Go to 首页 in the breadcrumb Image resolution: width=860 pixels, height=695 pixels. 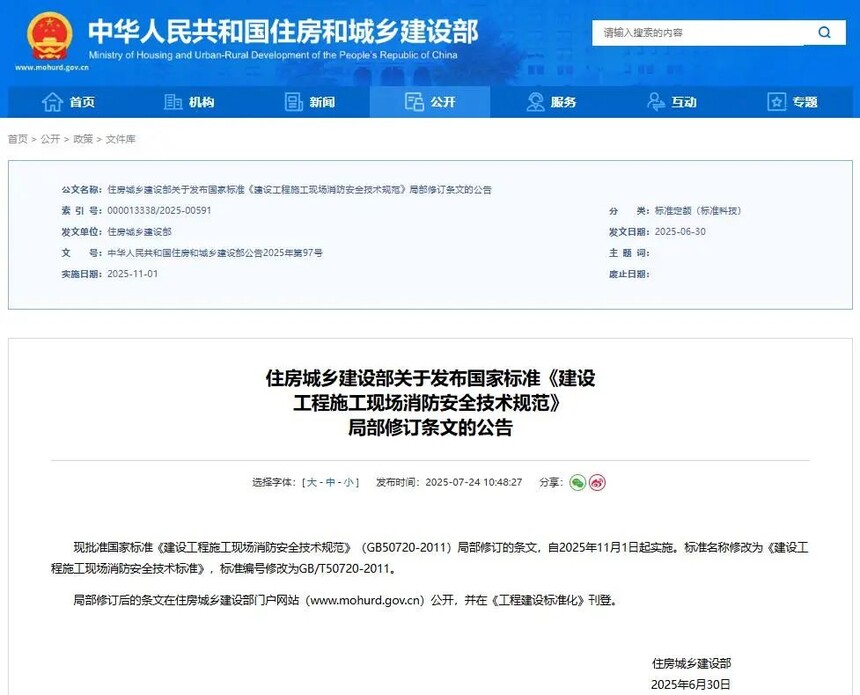18,139
